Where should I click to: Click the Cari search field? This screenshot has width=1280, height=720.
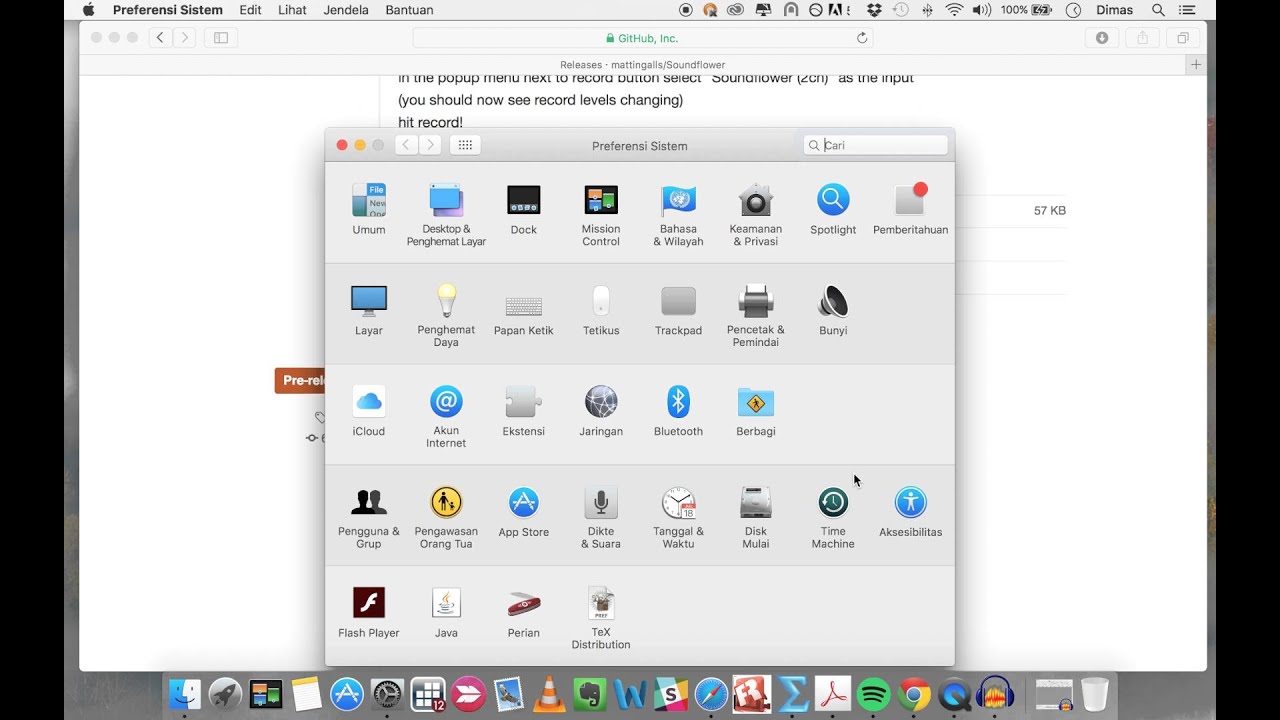(876, 145)
